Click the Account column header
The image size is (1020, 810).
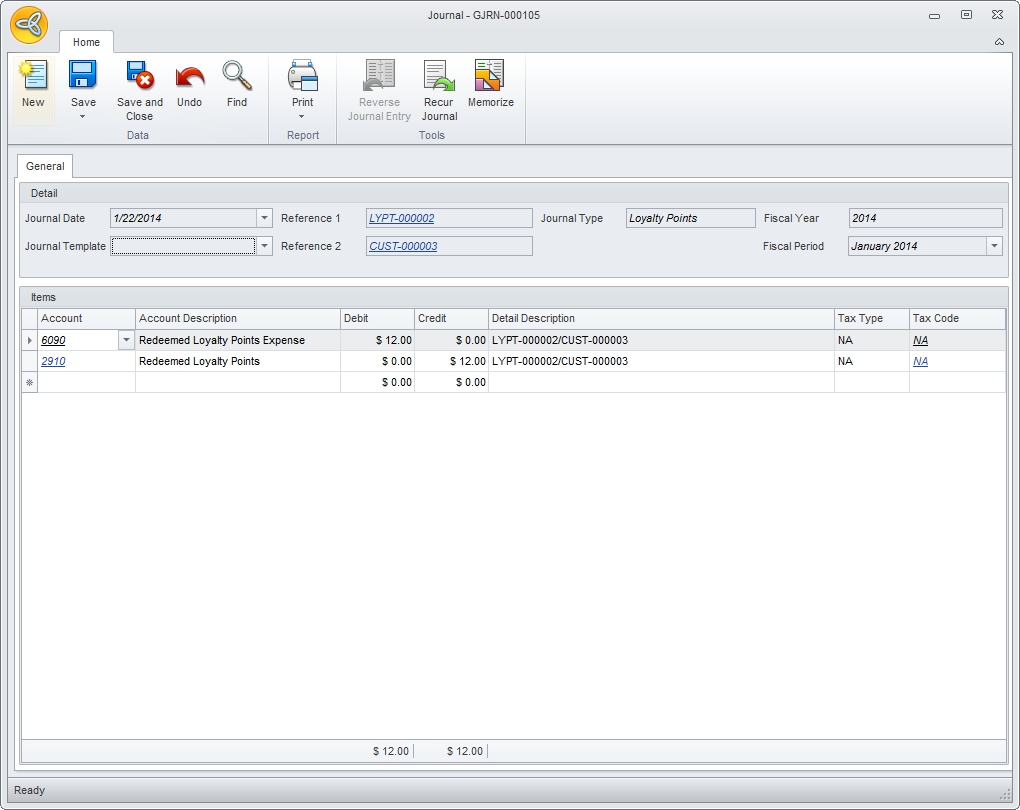[x=87, y=318]
